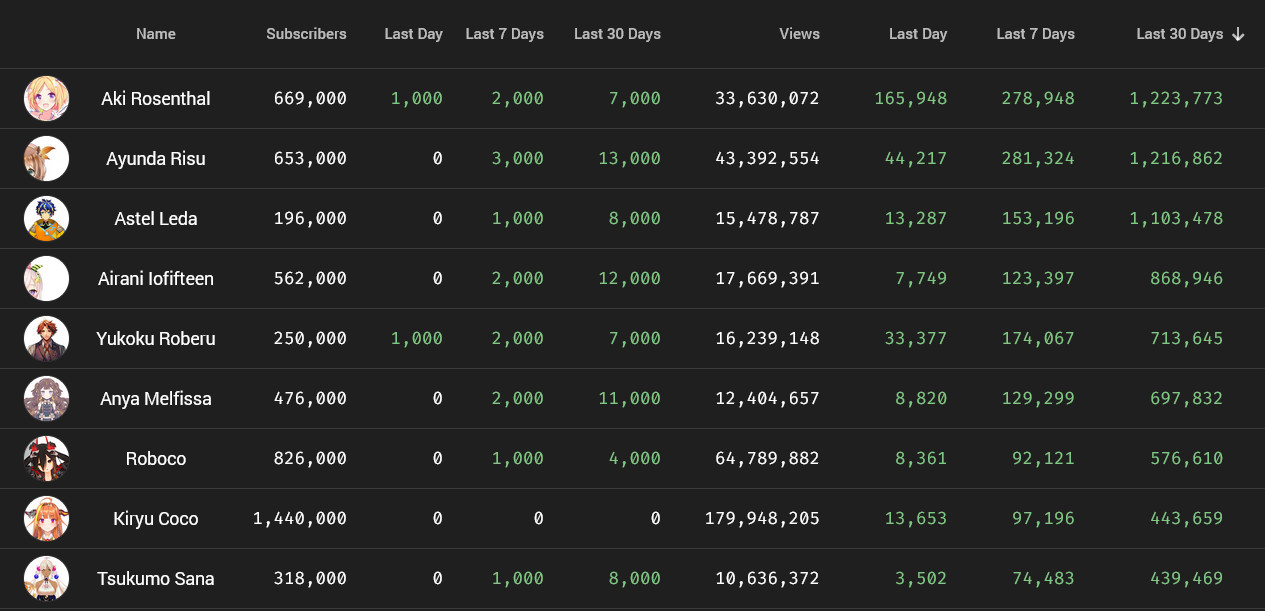Select Astel Leda's profile avatar

46,218
